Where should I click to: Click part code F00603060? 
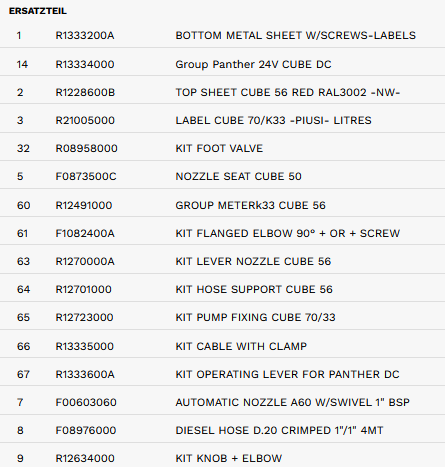click(86, 402)
